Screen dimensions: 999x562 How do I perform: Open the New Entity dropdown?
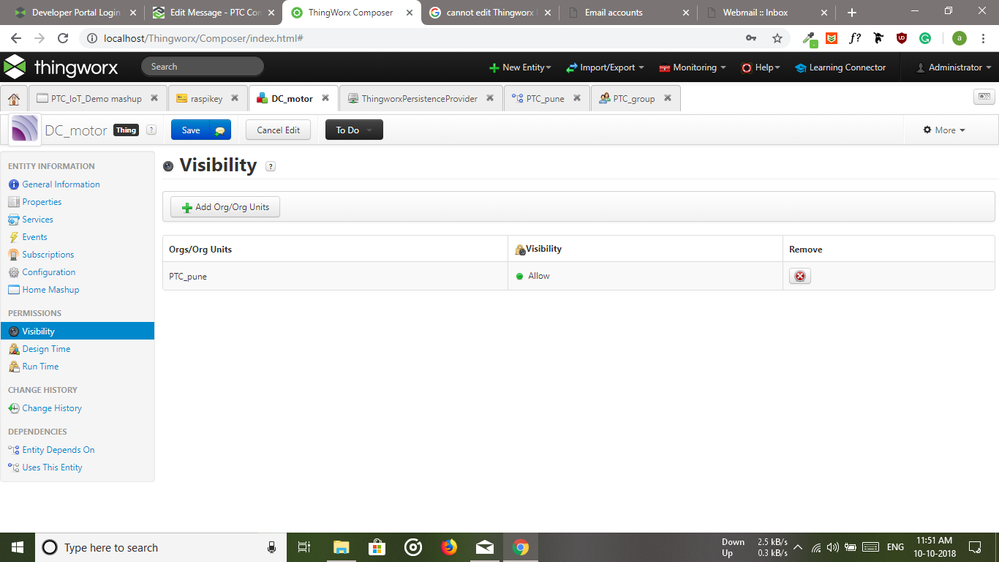click(520, 68)
